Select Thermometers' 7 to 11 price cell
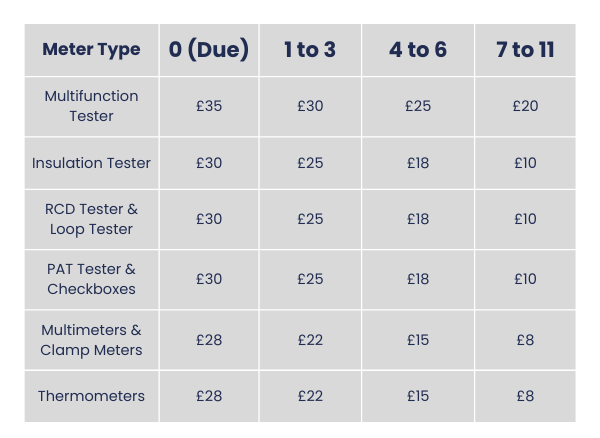 tap(525, 396)
